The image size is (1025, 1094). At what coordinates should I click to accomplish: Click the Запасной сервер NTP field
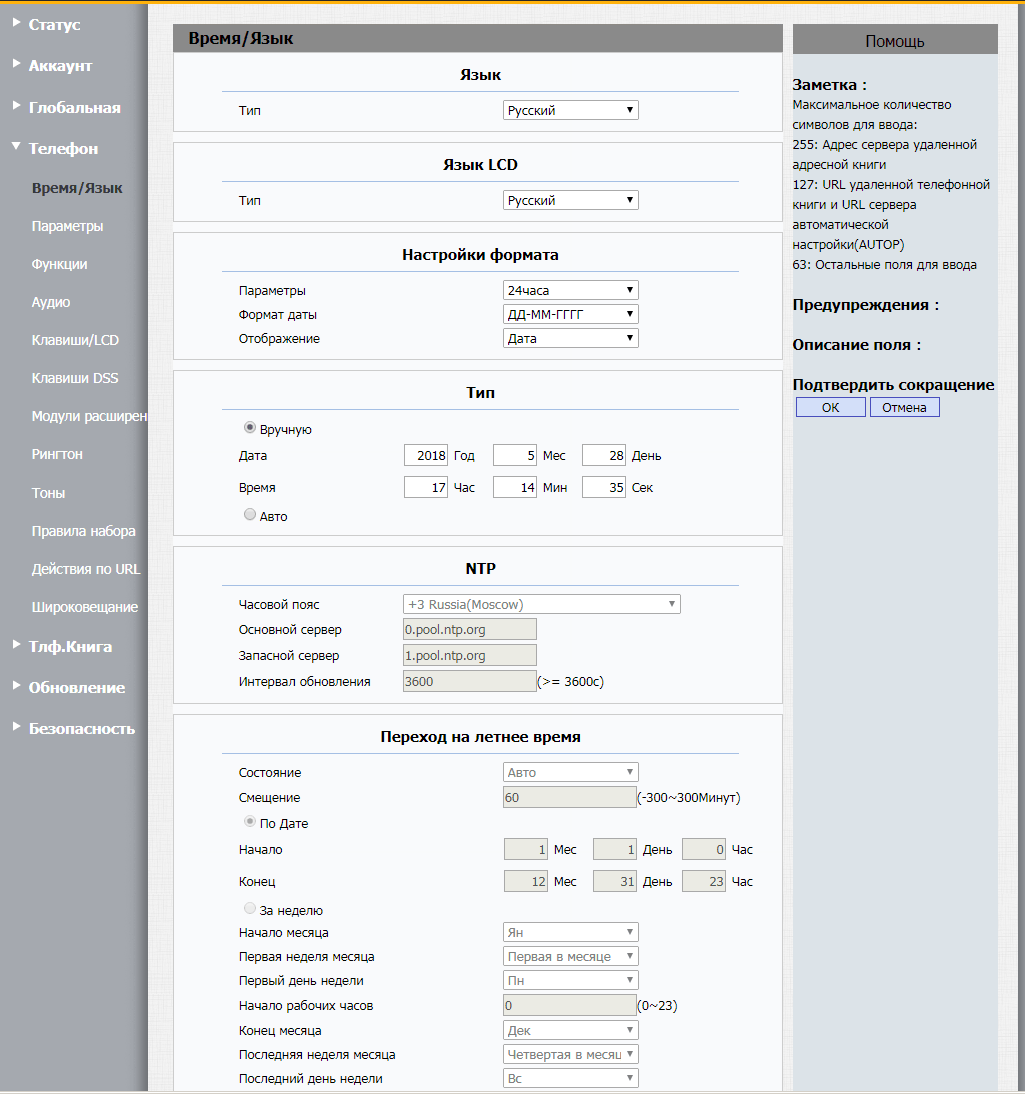coord(470,655)
